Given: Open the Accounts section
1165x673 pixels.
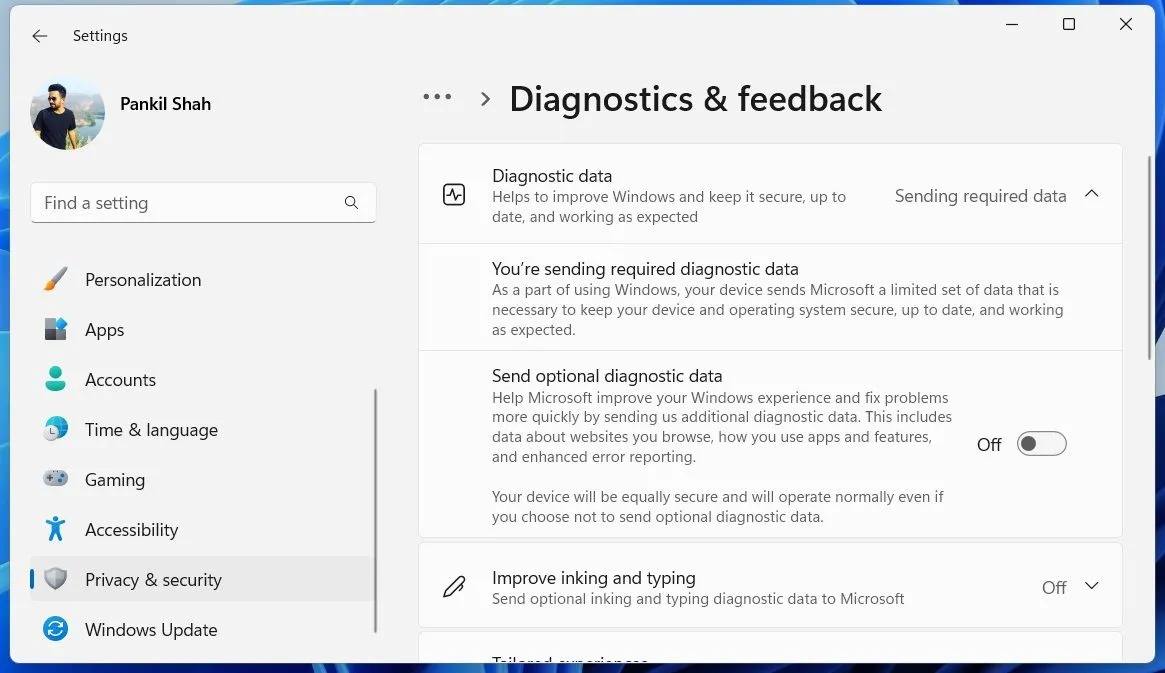Looking at the screenshot, I should (120, 380).
